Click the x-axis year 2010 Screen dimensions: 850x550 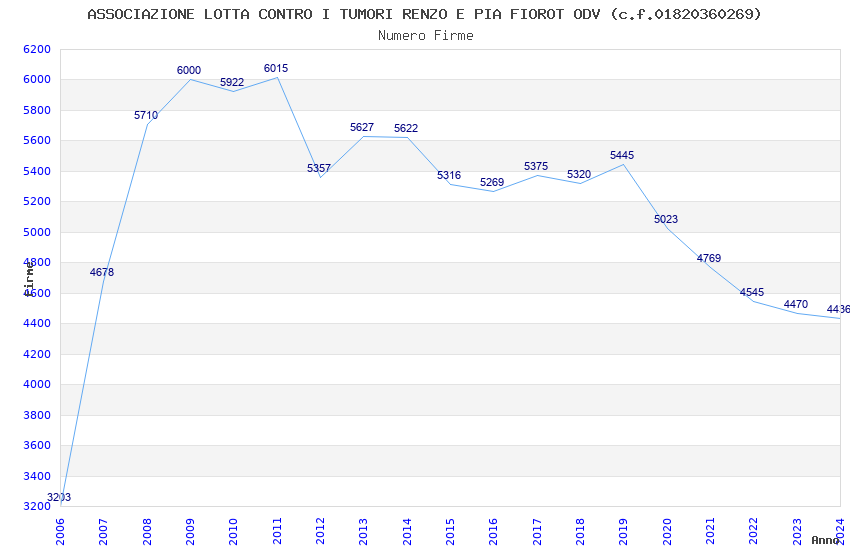click(x=233, y=532)
